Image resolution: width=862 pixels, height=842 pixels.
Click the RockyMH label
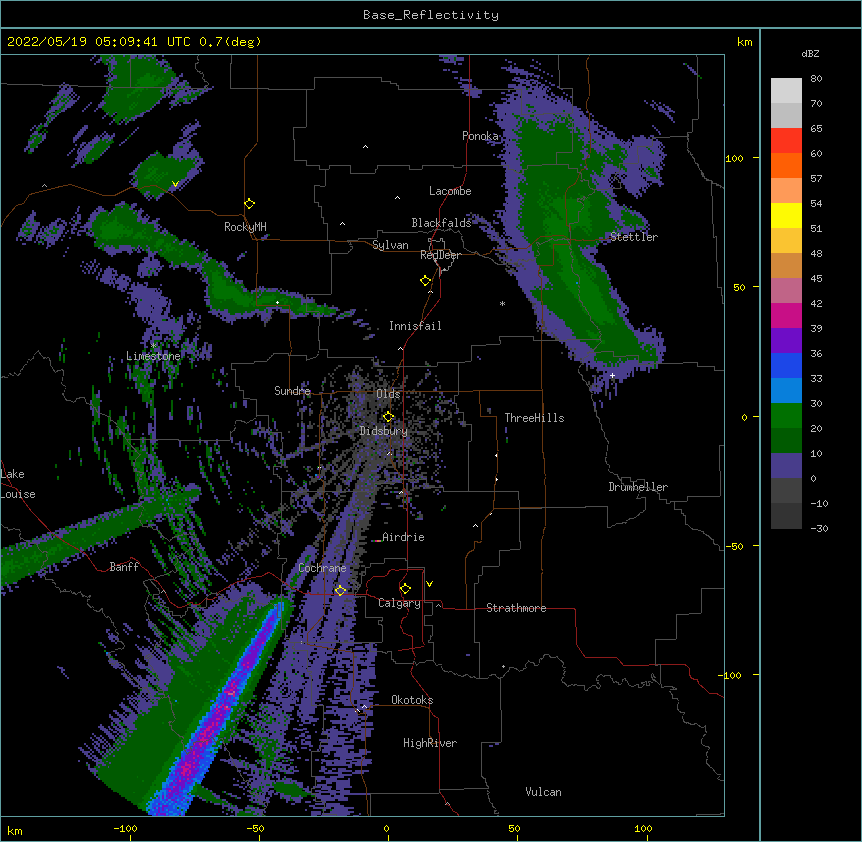[x=245, y=227]
